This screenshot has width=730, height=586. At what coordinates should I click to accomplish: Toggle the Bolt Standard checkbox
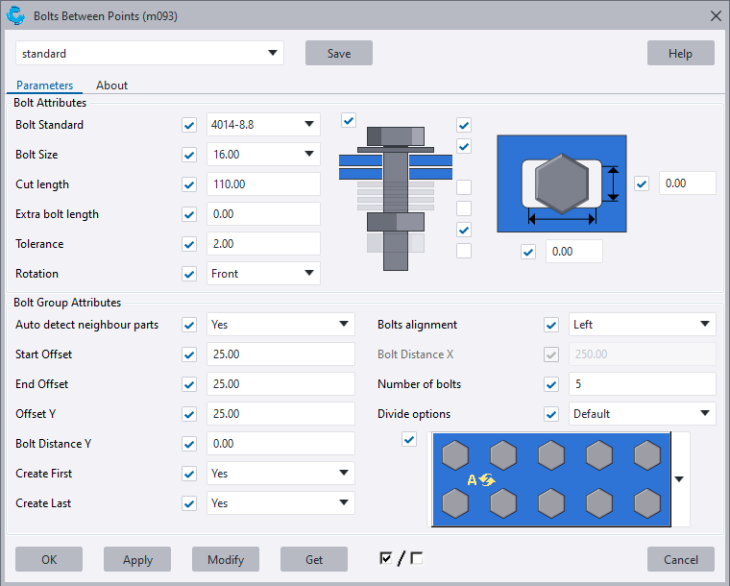pyautogui.click(x=189, y=125)
